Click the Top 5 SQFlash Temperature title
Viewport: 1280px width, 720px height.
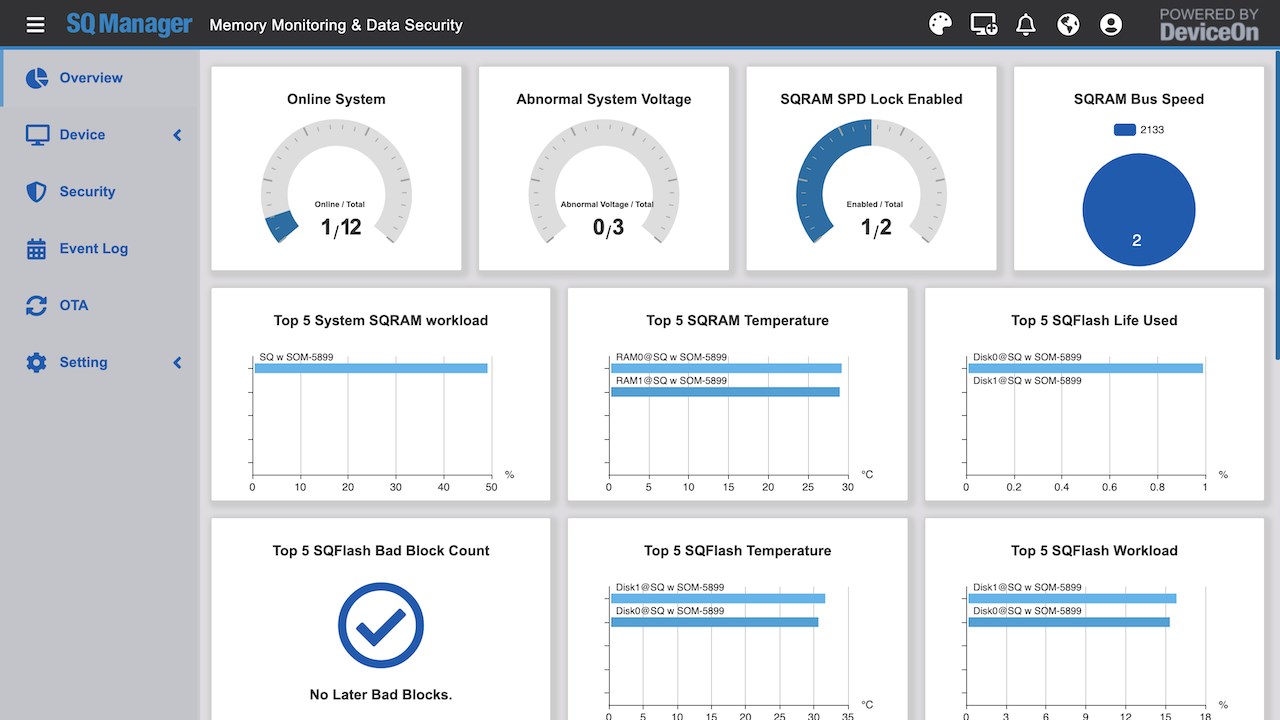coord(737,550)
